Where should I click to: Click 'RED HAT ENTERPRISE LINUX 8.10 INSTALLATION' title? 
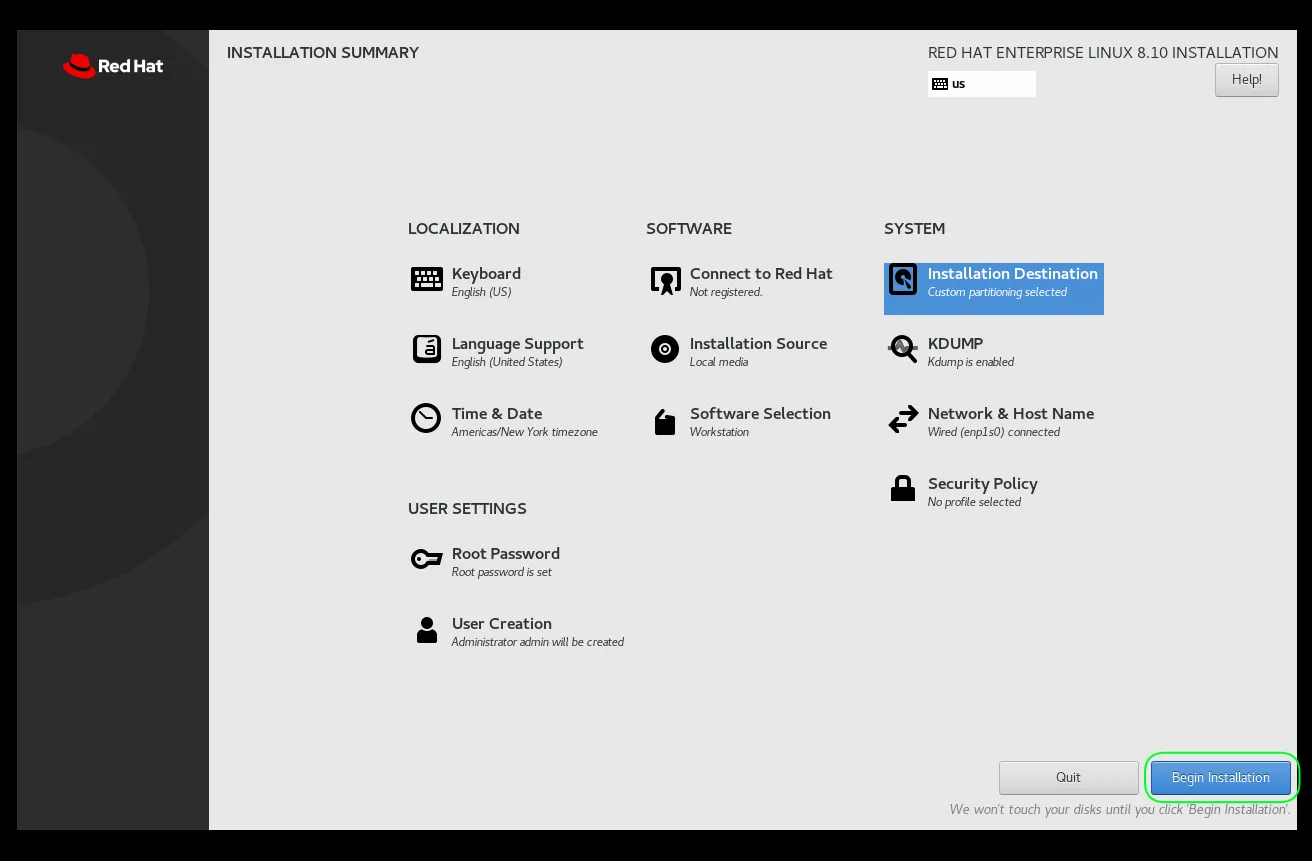[x=1103, y=53]
